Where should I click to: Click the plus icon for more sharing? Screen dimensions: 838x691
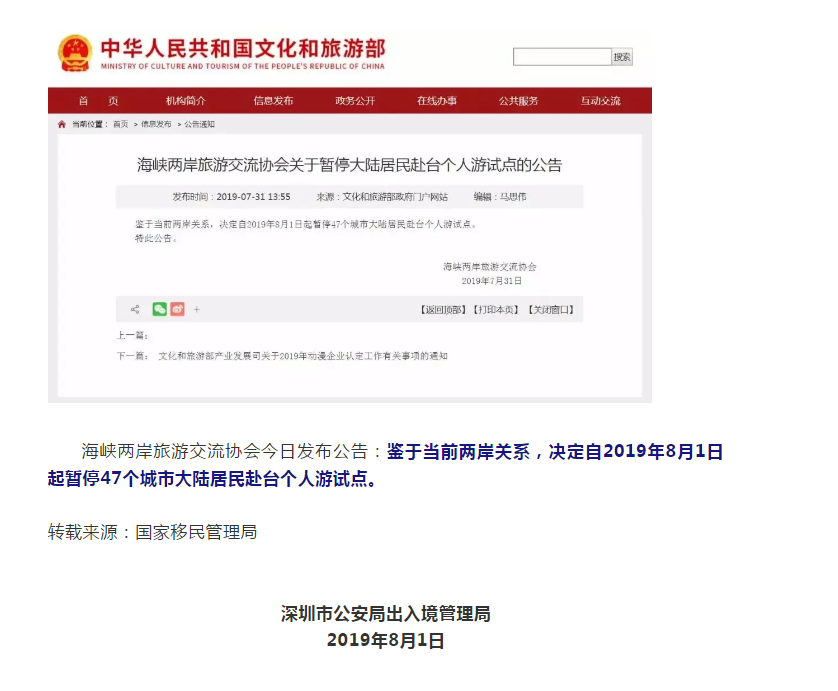[197, 310]
